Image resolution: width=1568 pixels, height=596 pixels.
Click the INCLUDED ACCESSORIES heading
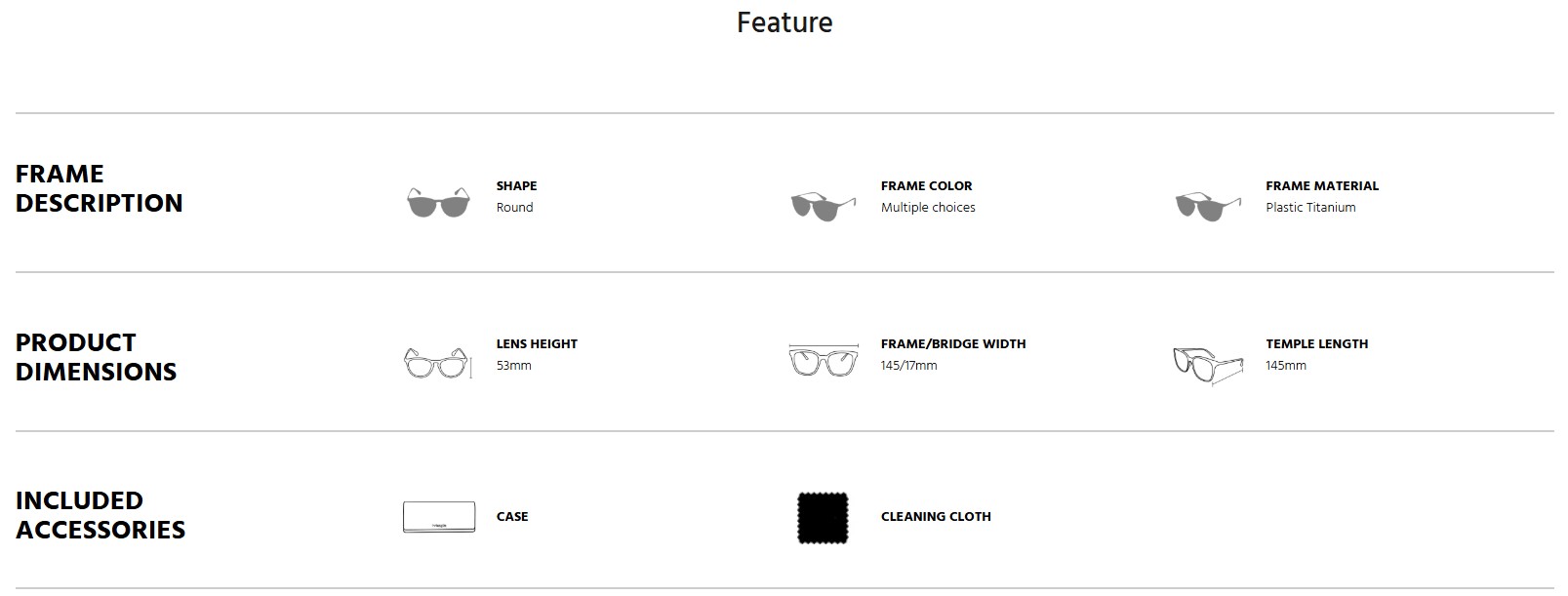point(101,515)
